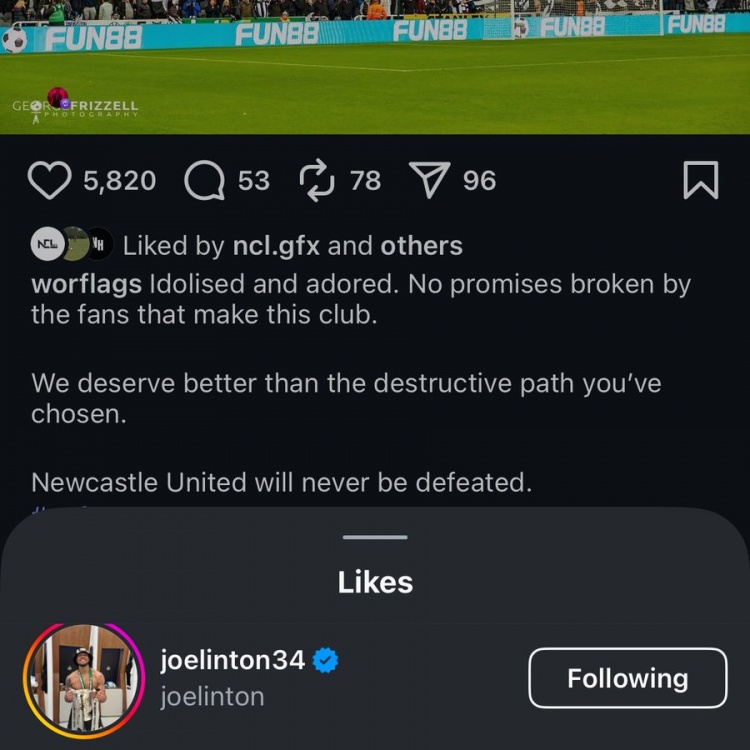Viewport: 750px width, 750px height.
Task: Tap the 96 shares count
Action: click(479, 181)
